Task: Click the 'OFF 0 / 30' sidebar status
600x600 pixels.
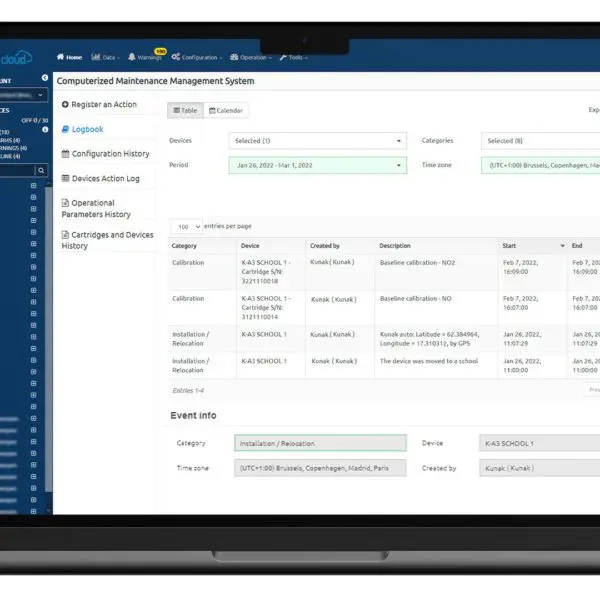Action: [x=35, y=121]
